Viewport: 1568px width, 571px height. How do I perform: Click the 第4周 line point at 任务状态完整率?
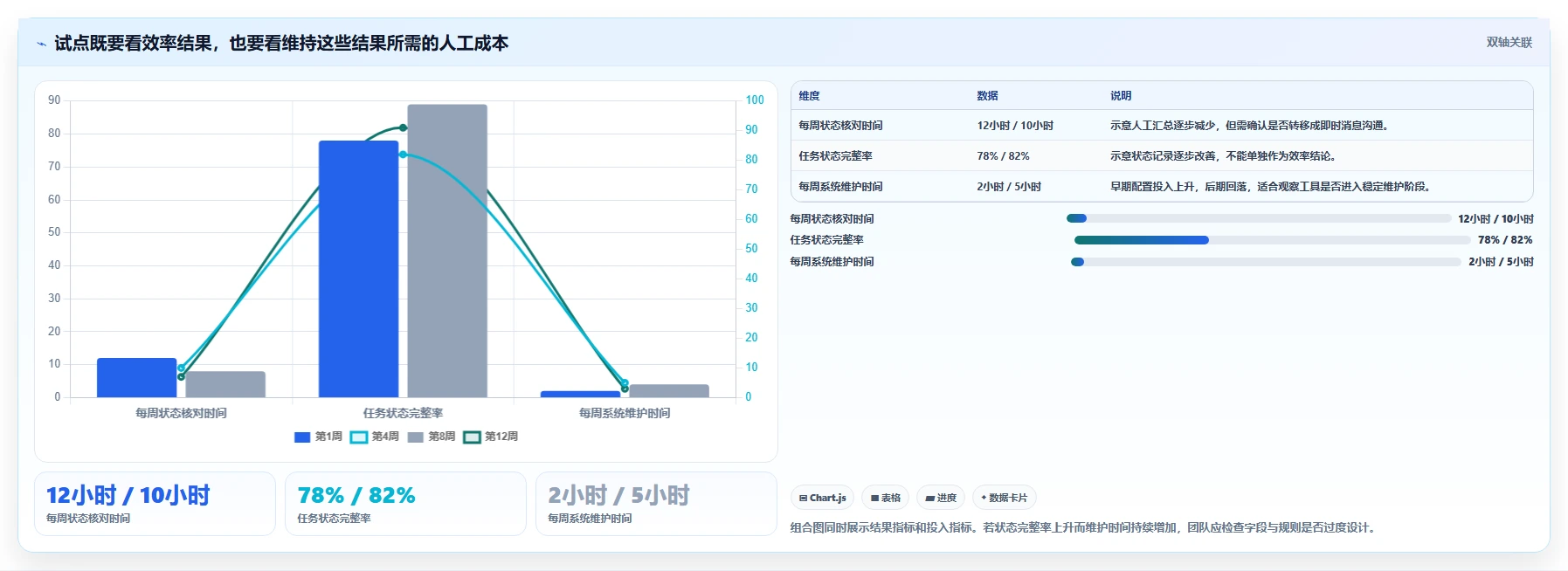(x=403, y=155)
